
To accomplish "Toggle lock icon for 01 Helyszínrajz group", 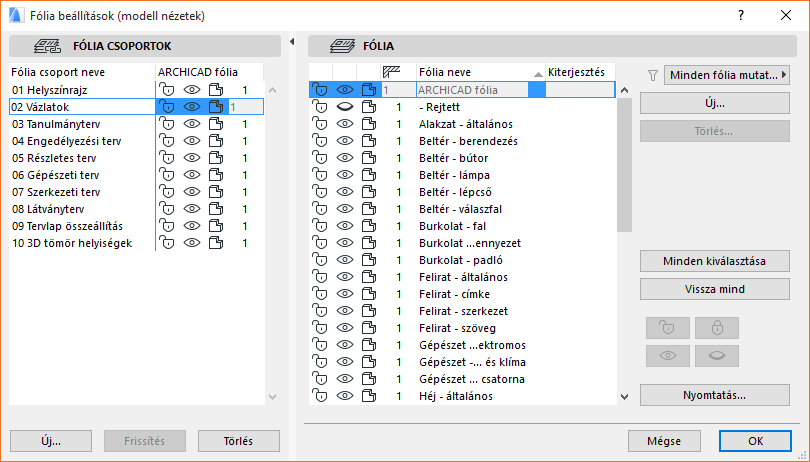I will pyautogui.click(x=167, y=90).
